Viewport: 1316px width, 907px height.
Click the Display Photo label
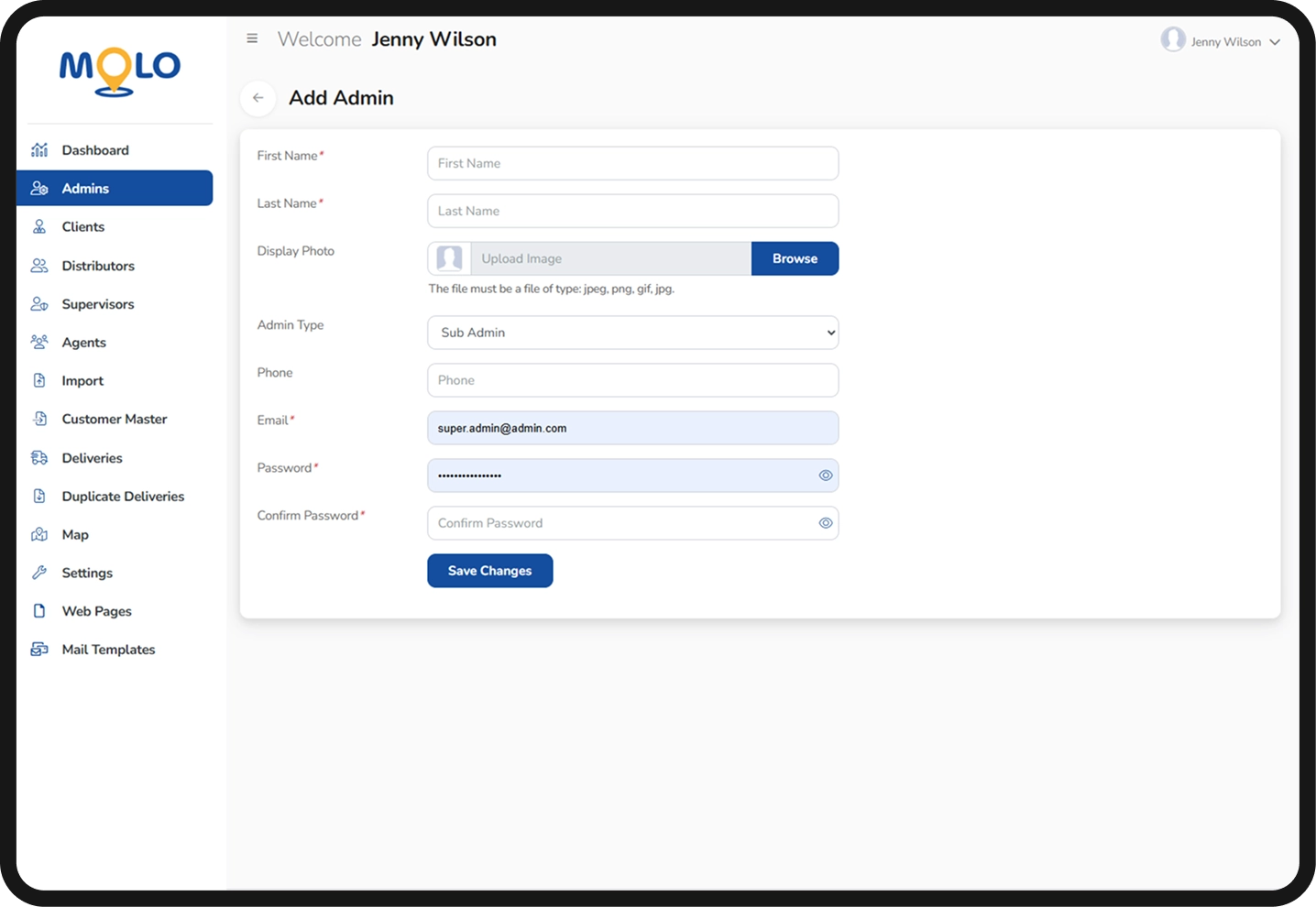coord(295,251)
